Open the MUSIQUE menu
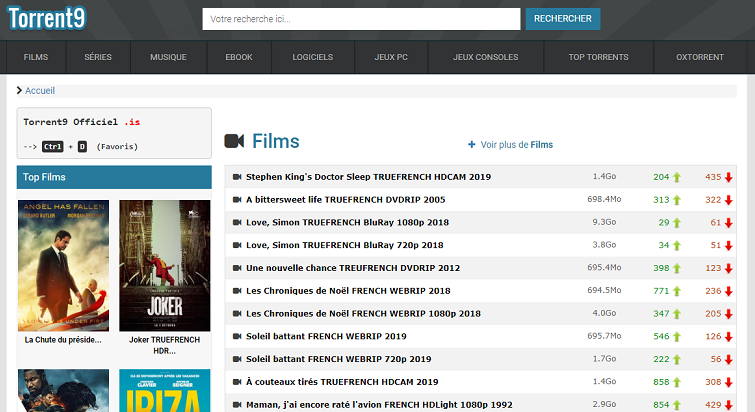The height and width of the screenshot is (412, 755). pyautogui.click(x=168, y=57)
